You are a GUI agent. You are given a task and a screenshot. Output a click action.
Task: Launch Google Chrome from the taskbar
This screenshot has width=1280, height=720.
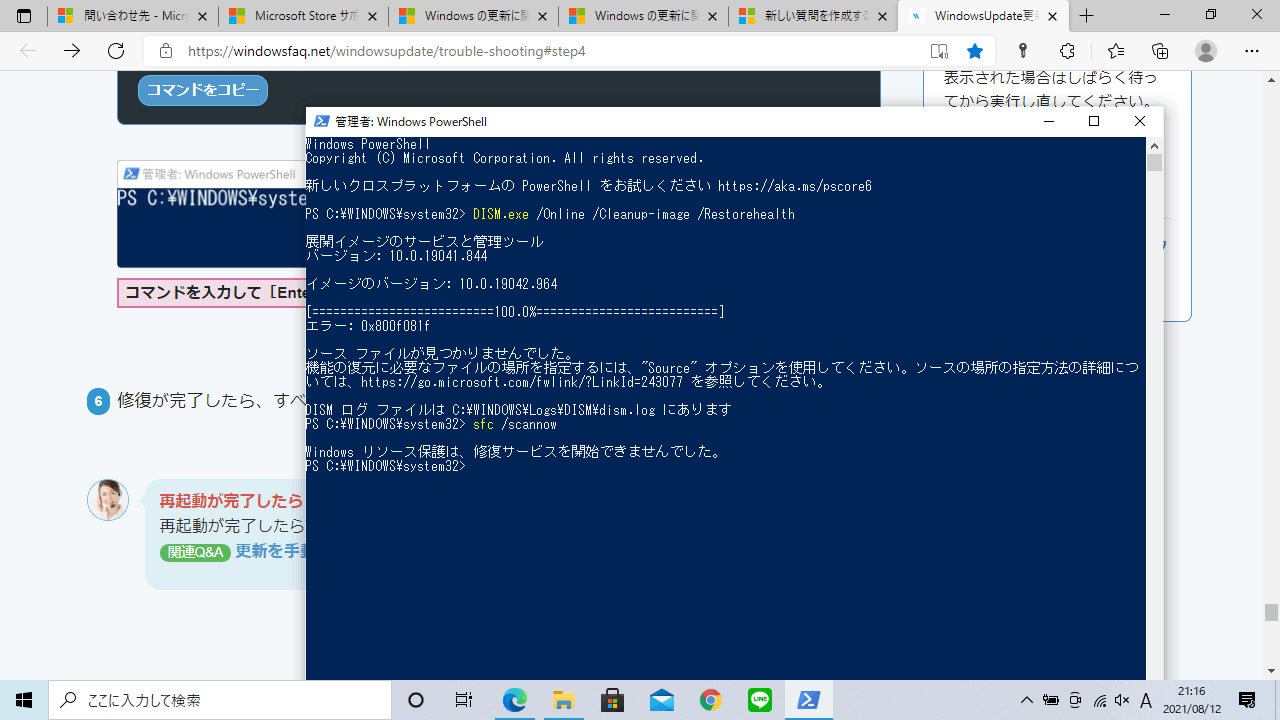pos(710,700)
